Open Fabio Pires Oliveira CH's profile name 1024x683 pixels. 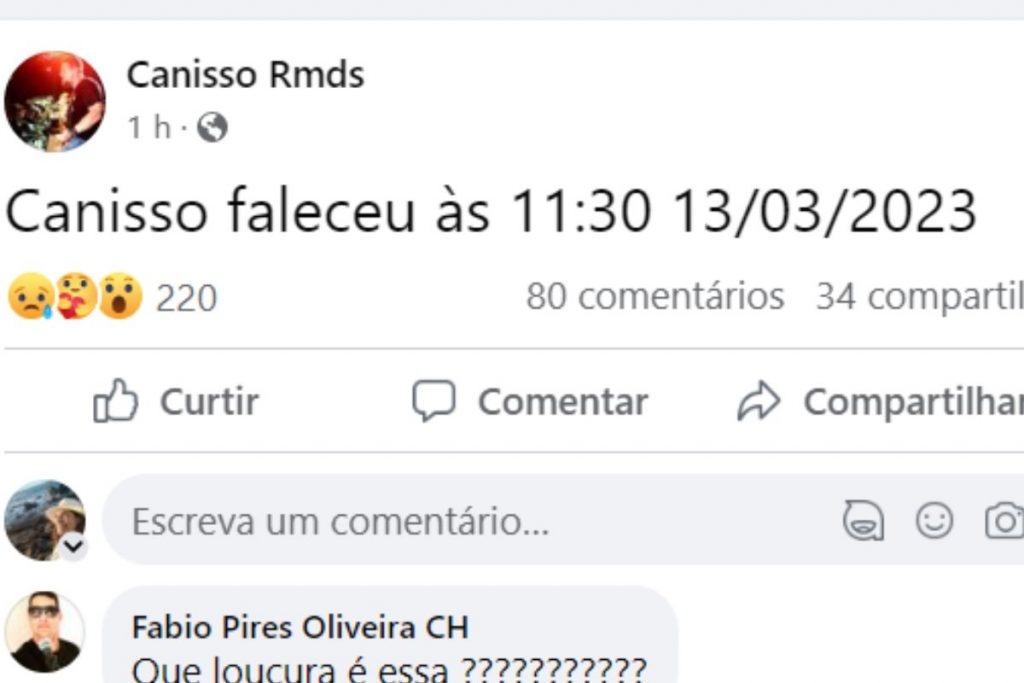[x=300, y=628]
